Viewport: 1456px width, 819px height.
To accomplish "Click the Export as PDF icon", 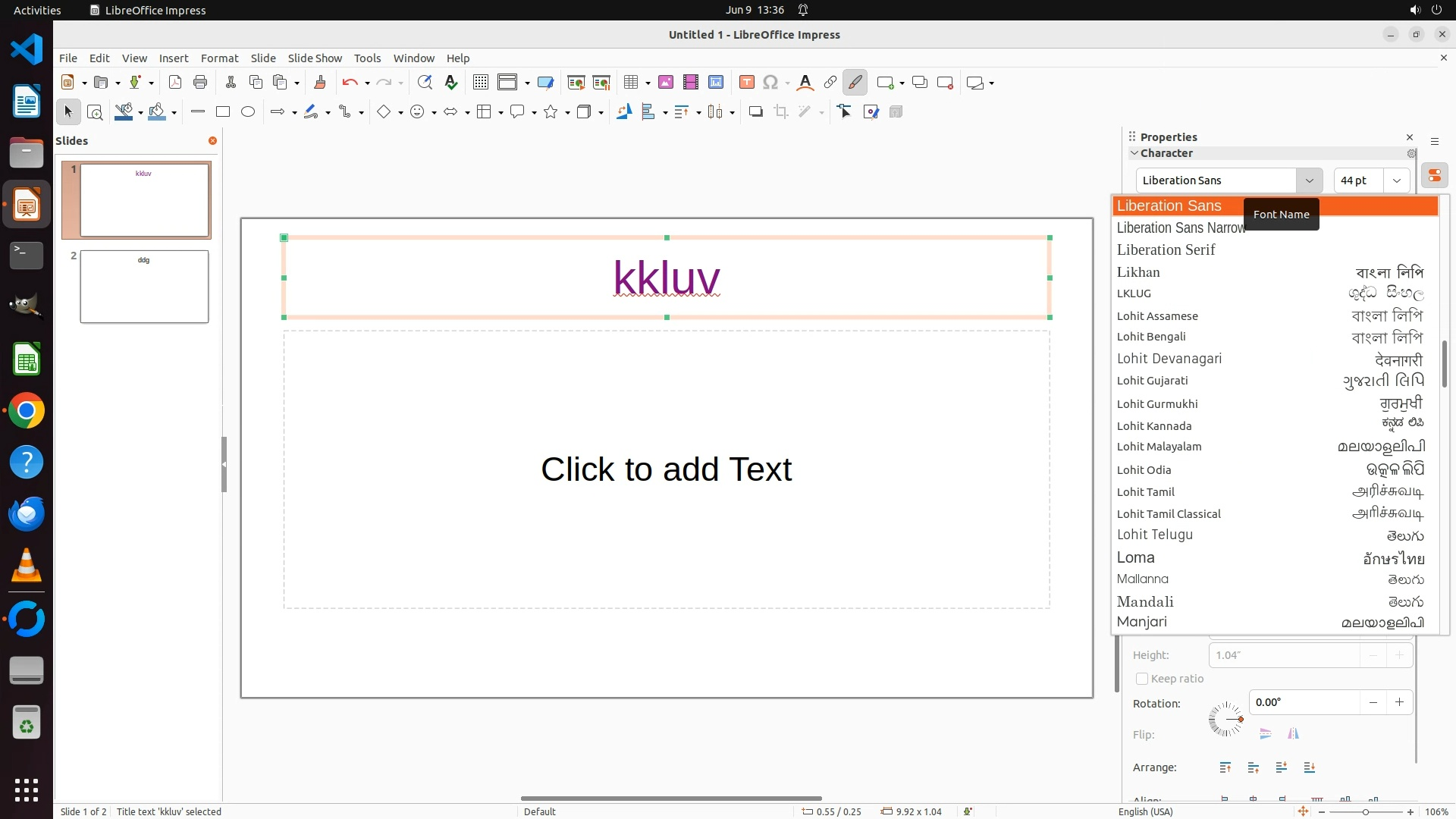I will [175, 83].
